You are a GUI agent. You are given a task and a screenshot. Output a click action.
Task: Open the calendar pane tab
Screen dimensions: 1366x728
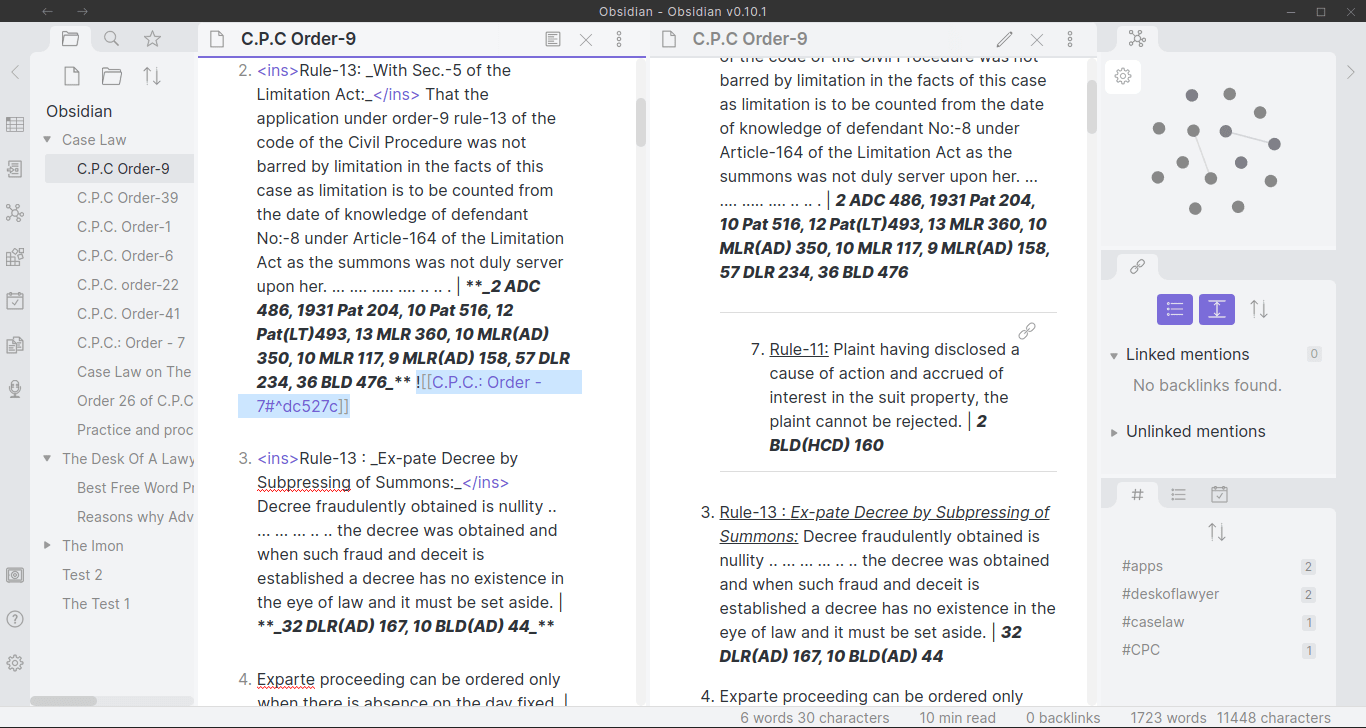[1219, 494]
